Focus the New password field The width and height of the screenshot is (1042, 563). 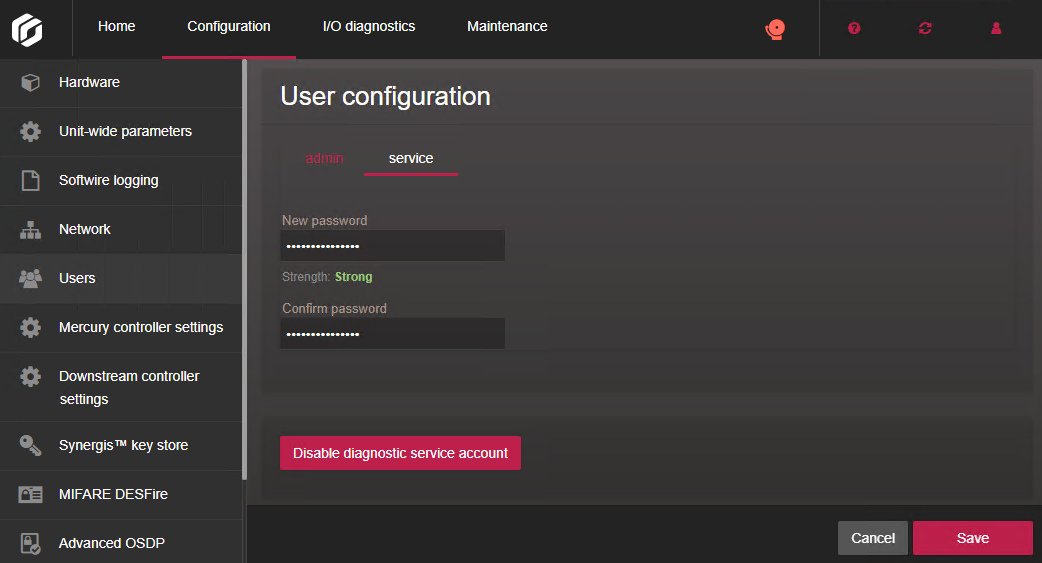point(392,246)
